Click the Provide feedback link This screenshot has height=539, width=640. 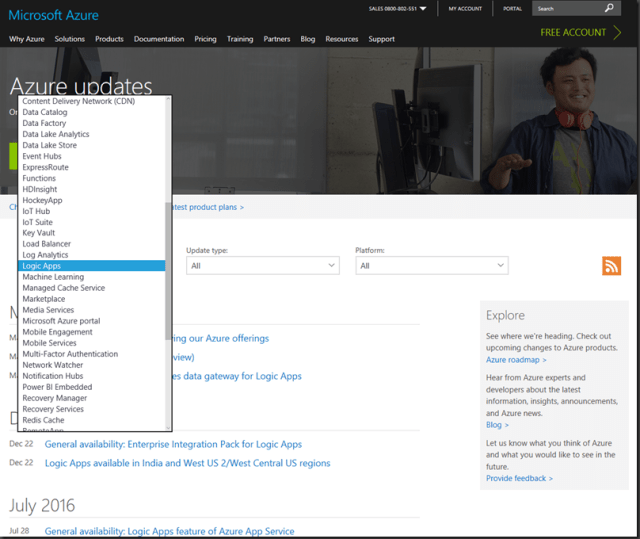(519, 478)
